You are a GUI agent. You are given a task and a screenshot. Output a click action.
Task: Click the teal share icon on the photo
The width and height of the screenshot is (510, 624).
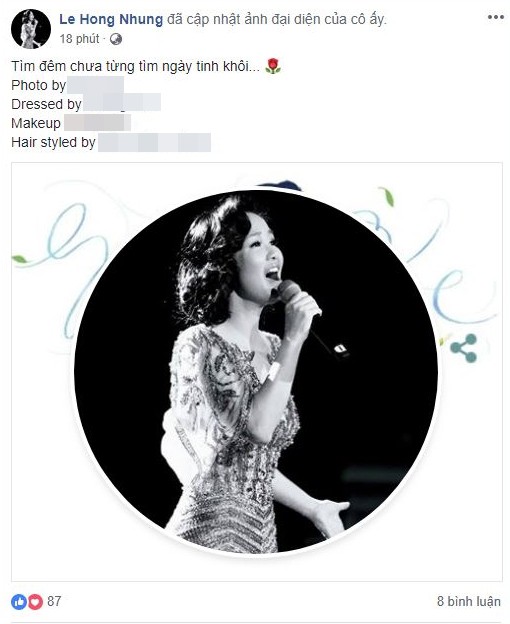click(x=463, y=348)
